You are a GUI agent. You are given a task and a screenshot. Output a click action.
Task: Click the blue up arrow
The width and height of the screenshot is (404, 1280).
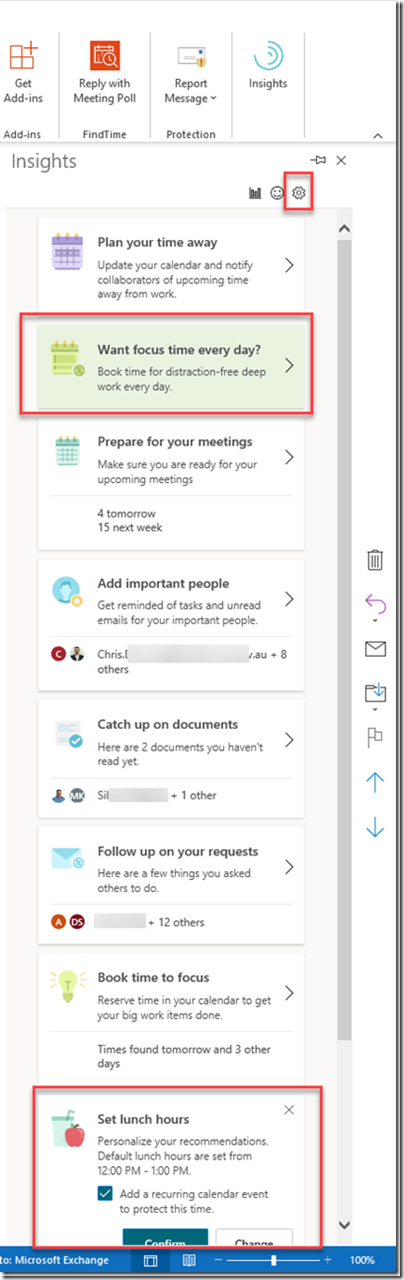[x=375, y=782]
